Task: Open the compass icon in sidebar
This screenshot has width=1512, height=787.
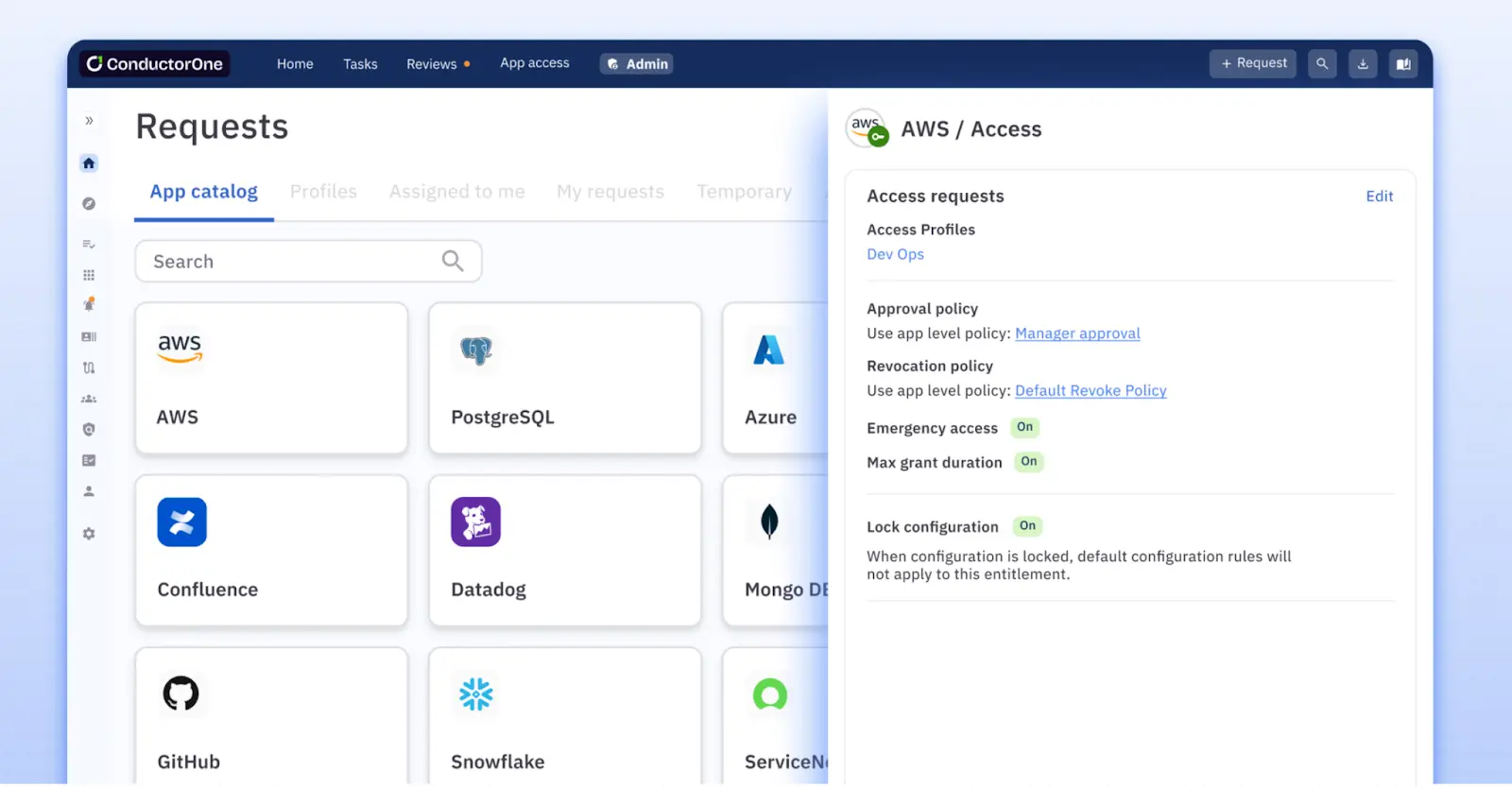Action: point(89,204)
